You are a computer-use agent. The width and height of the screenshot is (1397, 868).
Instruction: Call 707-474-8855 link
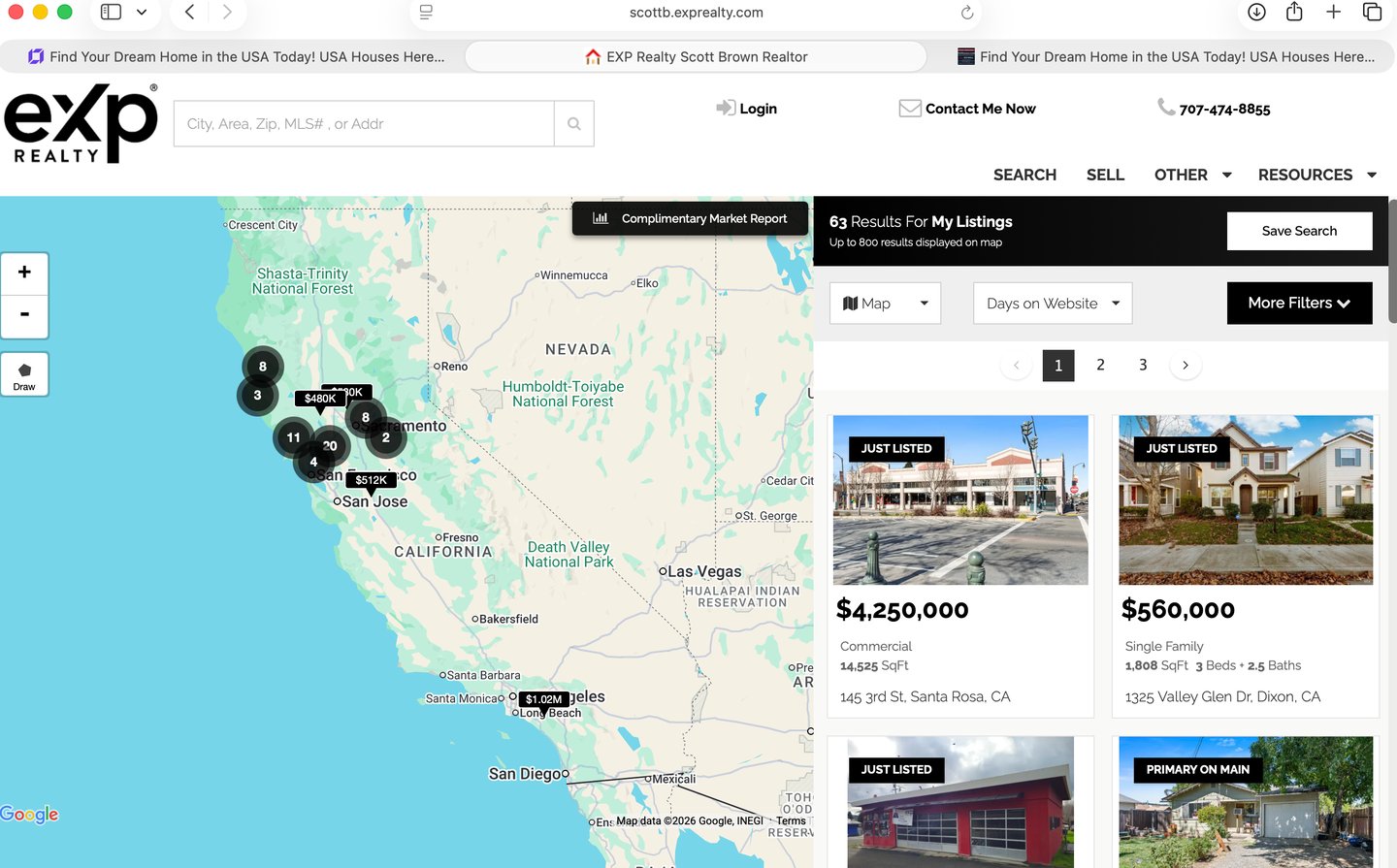pyautogui.click(x=1224, y=110)
